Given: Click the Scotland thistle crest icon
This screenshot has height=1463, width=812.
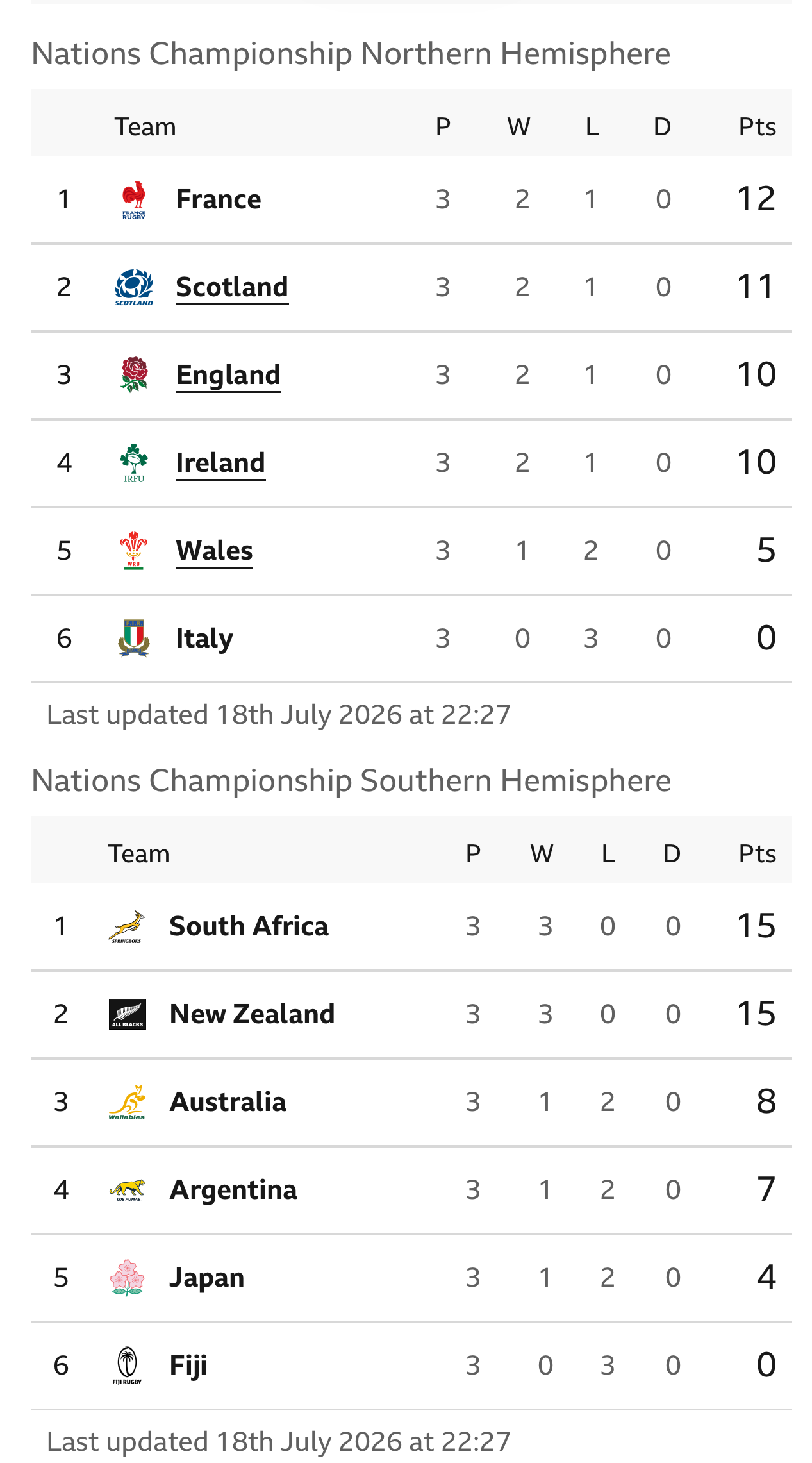Looking at the screenshot, I should (x=134, y=287).
